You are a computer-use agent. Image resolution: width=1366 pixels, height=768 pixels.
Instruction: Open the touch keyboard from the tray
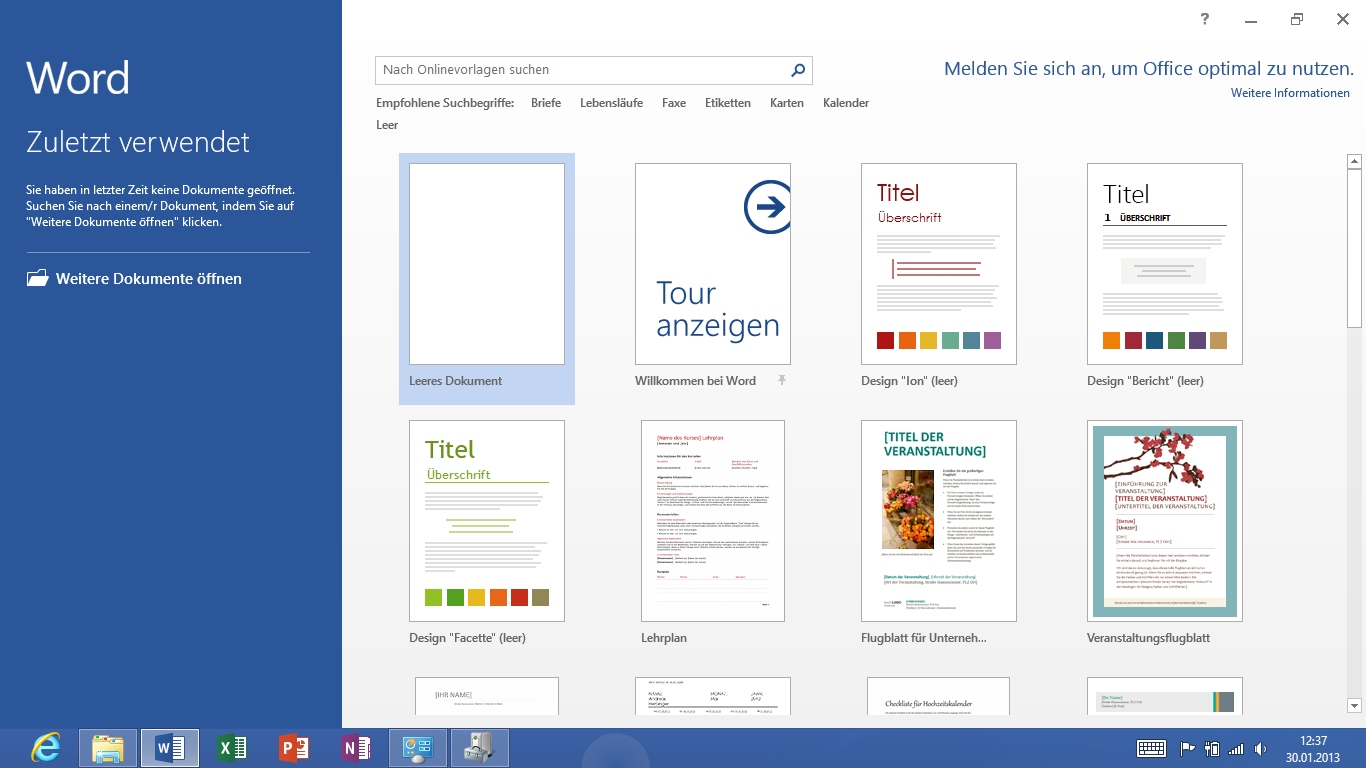click(x=1151, y=748)
